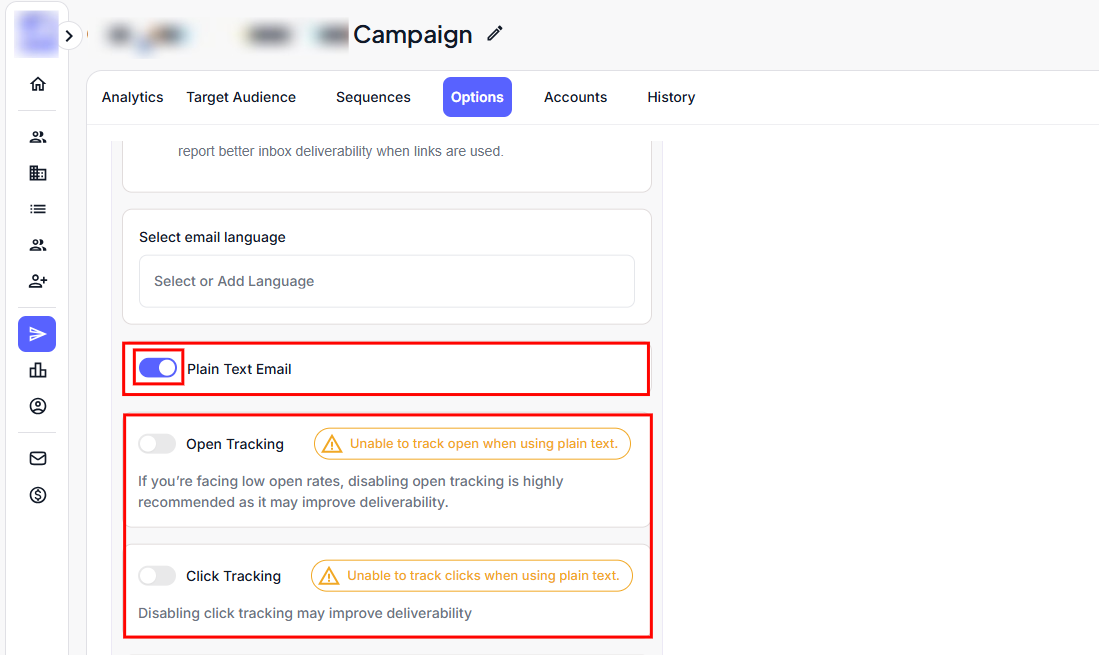The image size is (1099, 655).
Task: Edit campaign name with pencil icon
Action: point(495,34)
